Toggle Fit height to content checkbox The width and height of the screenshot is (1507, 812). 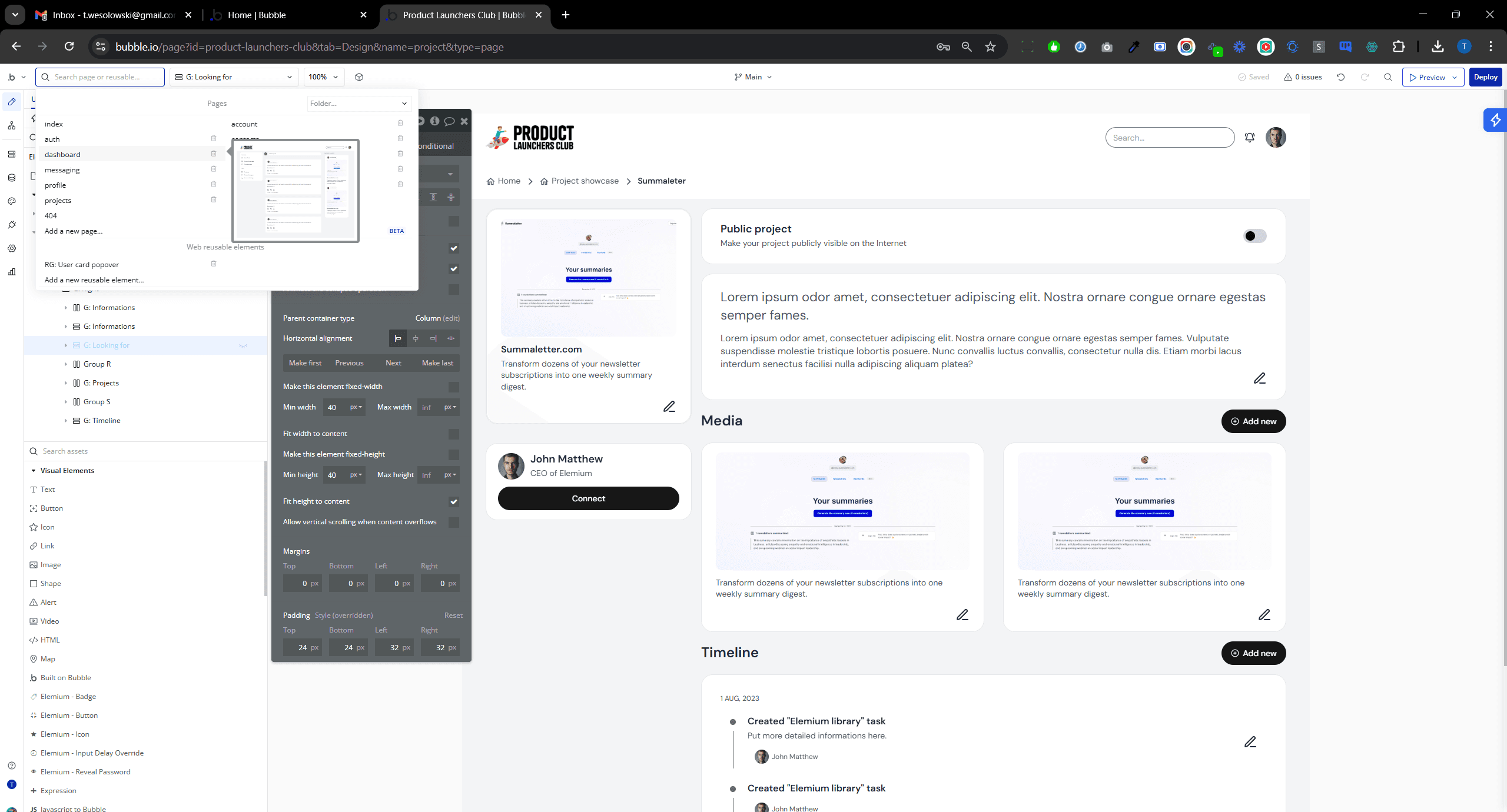tap(453, 502)
